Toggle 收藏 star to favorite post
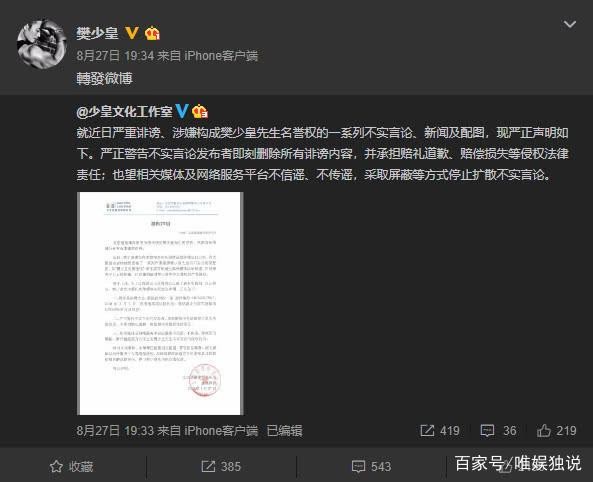 tap(71, 466)
